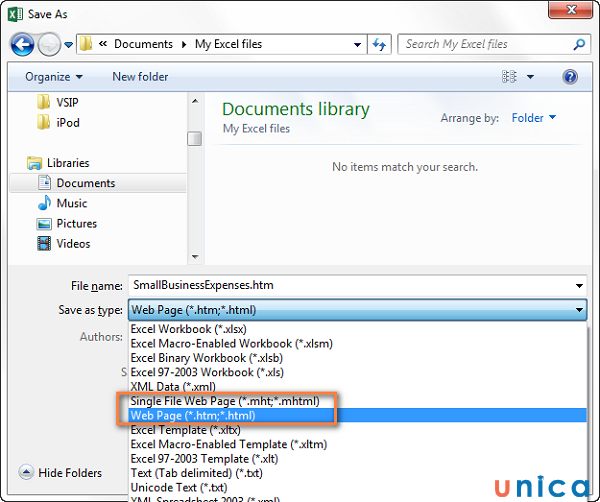Choose Excel 97-2003 Workbook (*.xls)
Screen dimensions: 600x502
[x=357, y=372]
